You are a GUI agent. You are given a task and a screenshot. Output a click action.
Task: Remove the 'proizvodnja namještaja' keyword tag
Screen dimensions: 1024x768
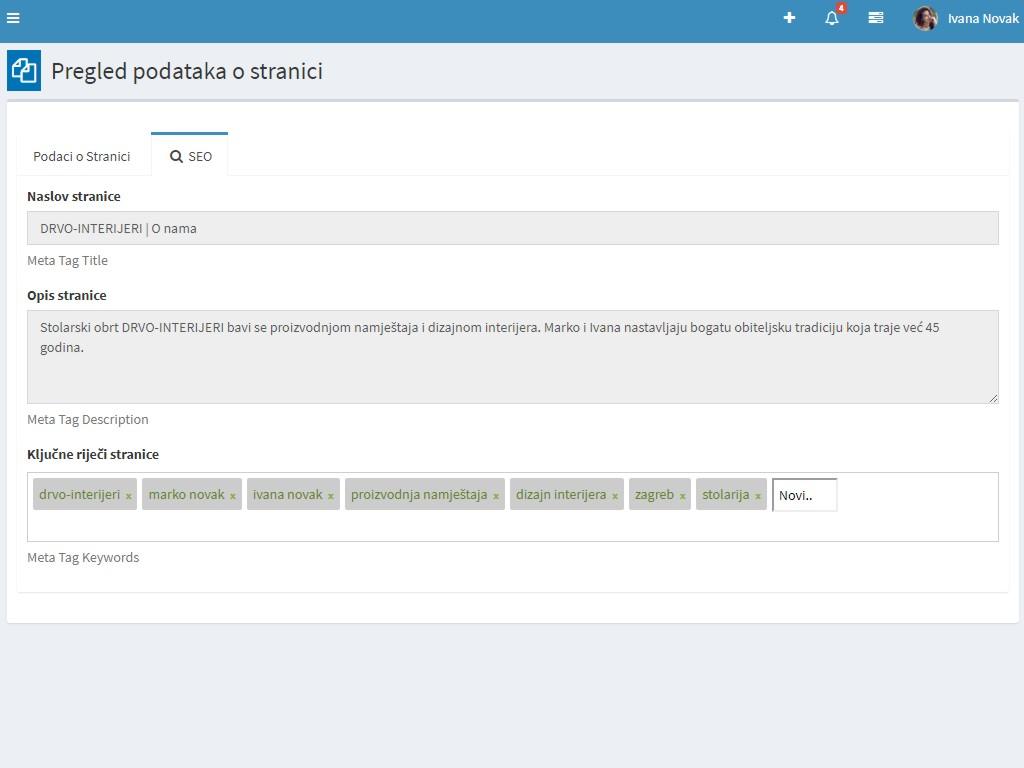coord(496,496)
